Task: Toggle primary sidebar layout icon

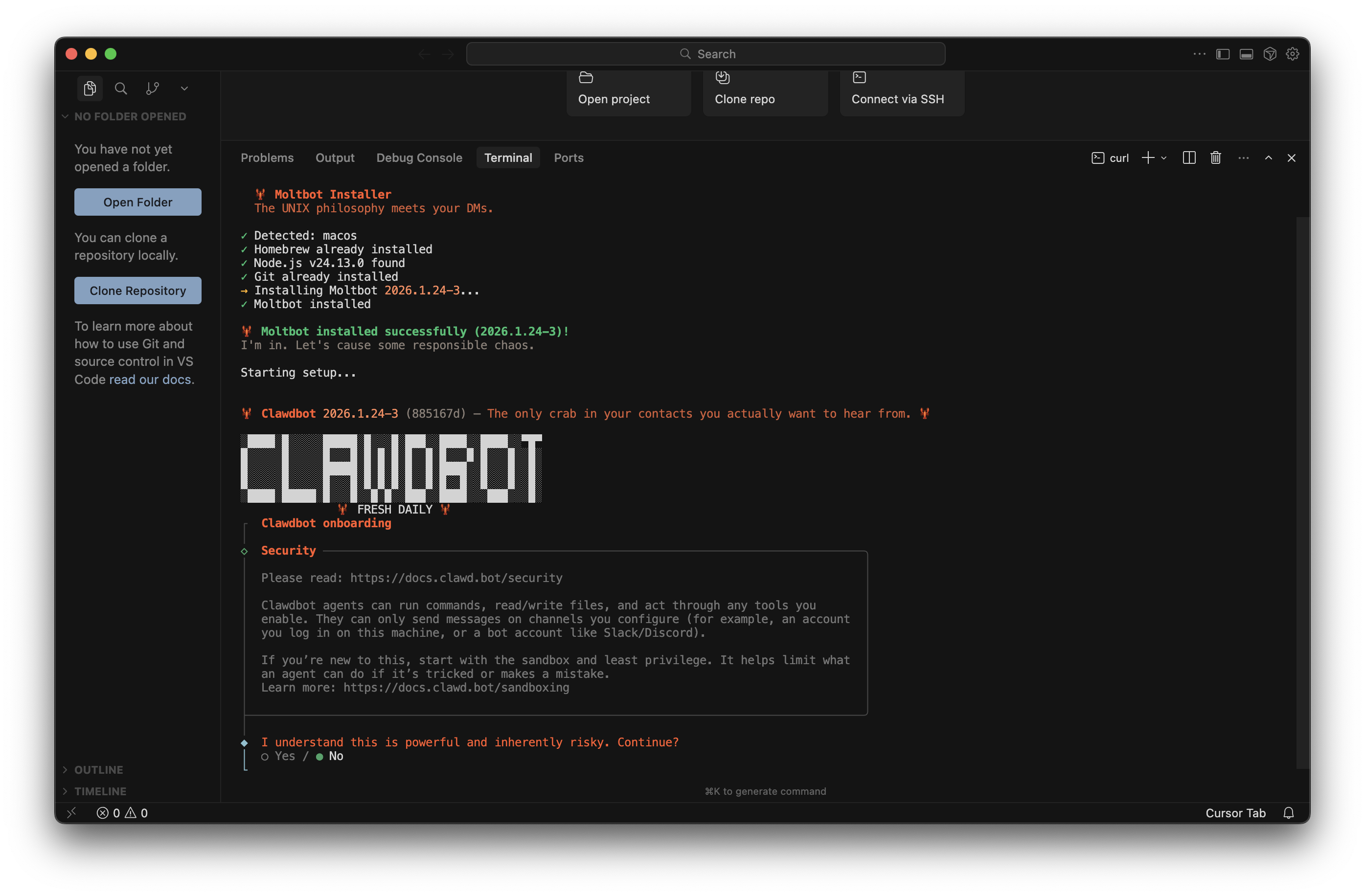Action: pyautogui.click(x=1223, y=54)
